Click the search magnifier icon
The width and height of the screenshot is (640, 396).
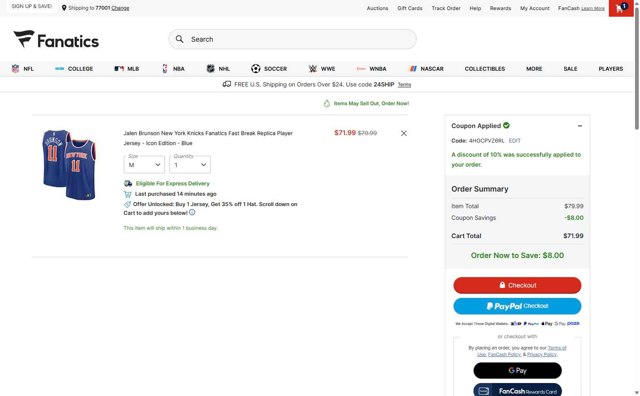point(179,39)
